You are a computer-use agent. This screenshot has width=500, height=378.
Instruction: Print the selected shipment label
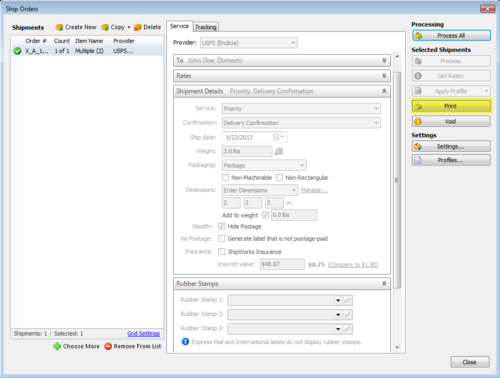click(451, 106)
